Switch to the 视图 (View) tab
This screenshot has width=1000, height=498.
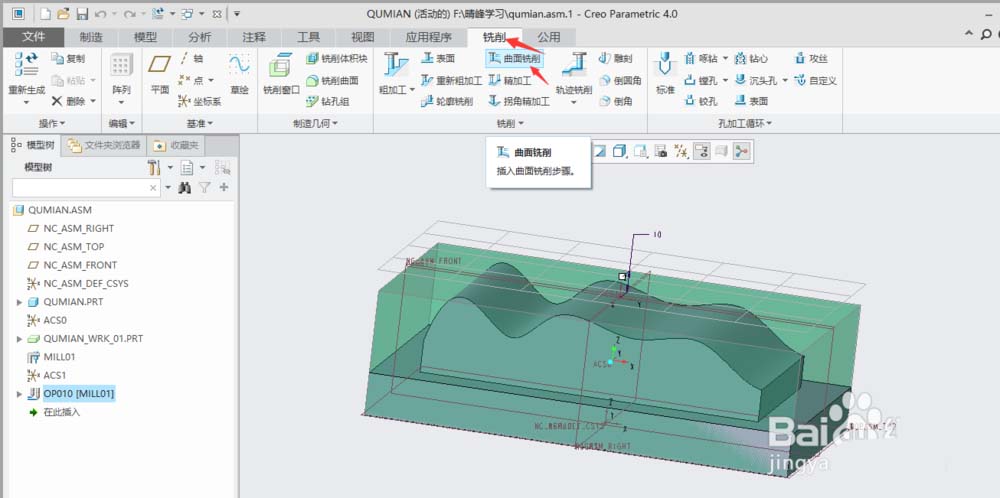[x=362, y=37]
